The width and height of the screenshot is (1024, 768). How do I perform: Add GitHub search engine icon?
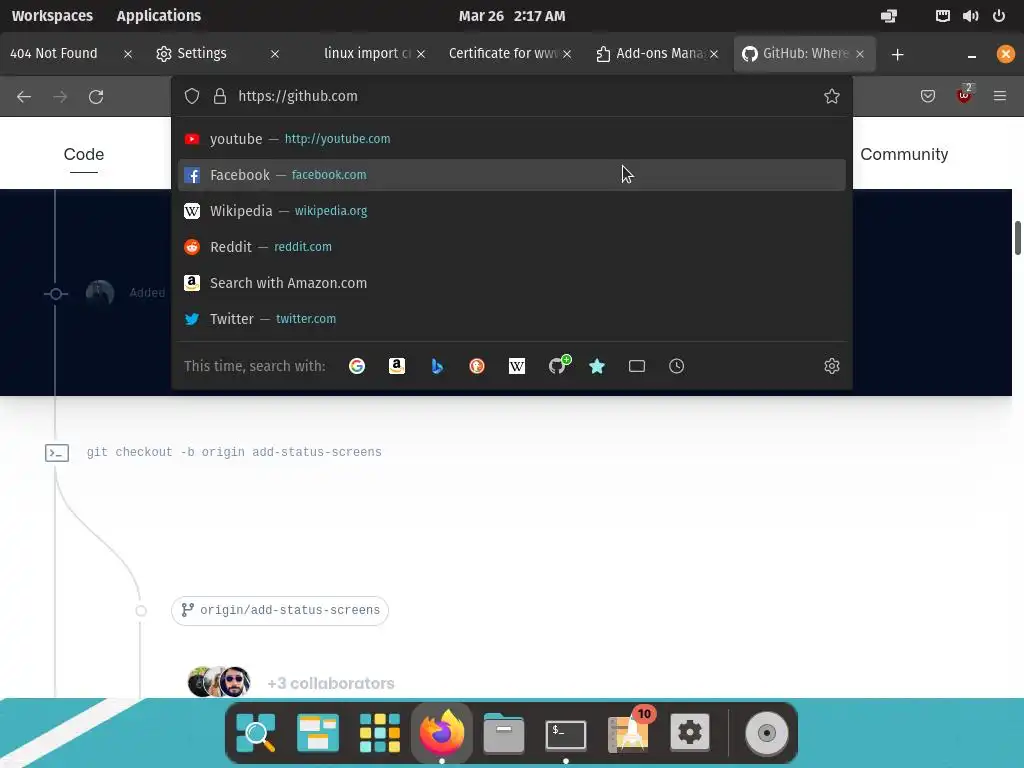[558, 364]
